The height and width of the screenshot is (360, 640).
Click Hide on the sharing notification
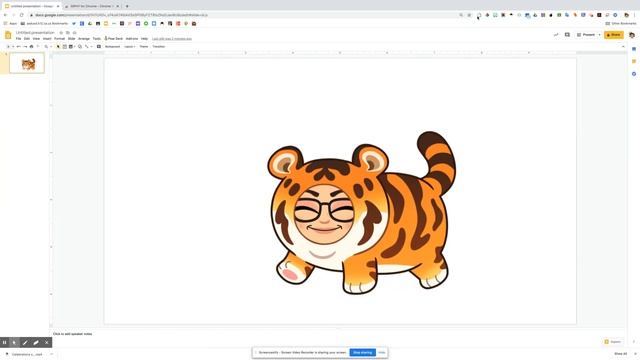click(x=382, y=352)
